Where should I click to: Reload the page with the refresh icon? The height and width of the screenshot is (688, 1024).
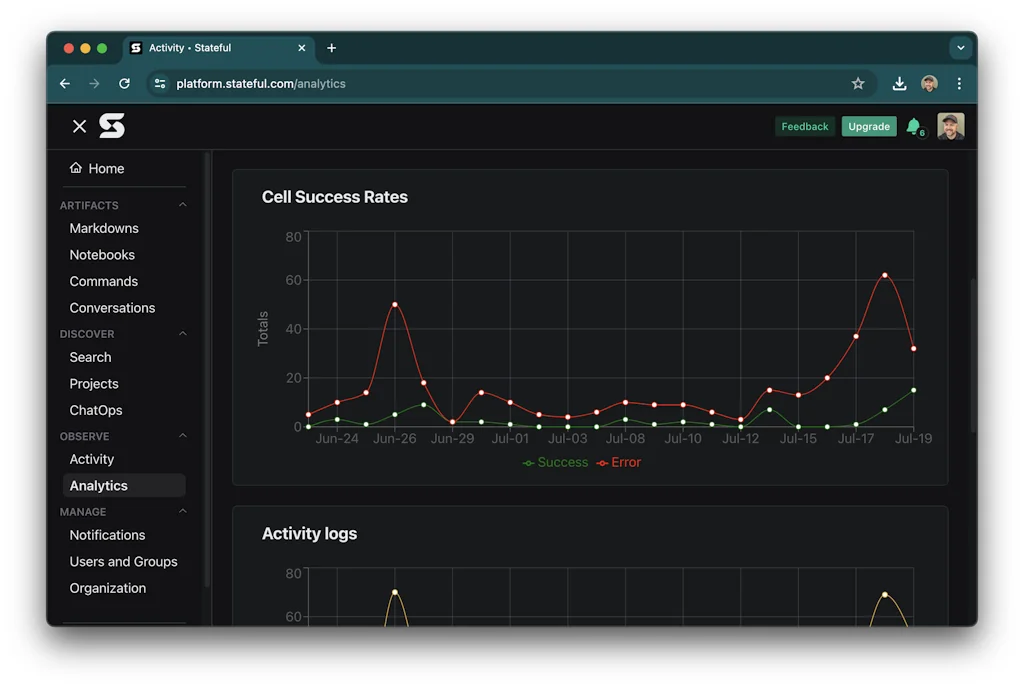(x=124, y=84)
